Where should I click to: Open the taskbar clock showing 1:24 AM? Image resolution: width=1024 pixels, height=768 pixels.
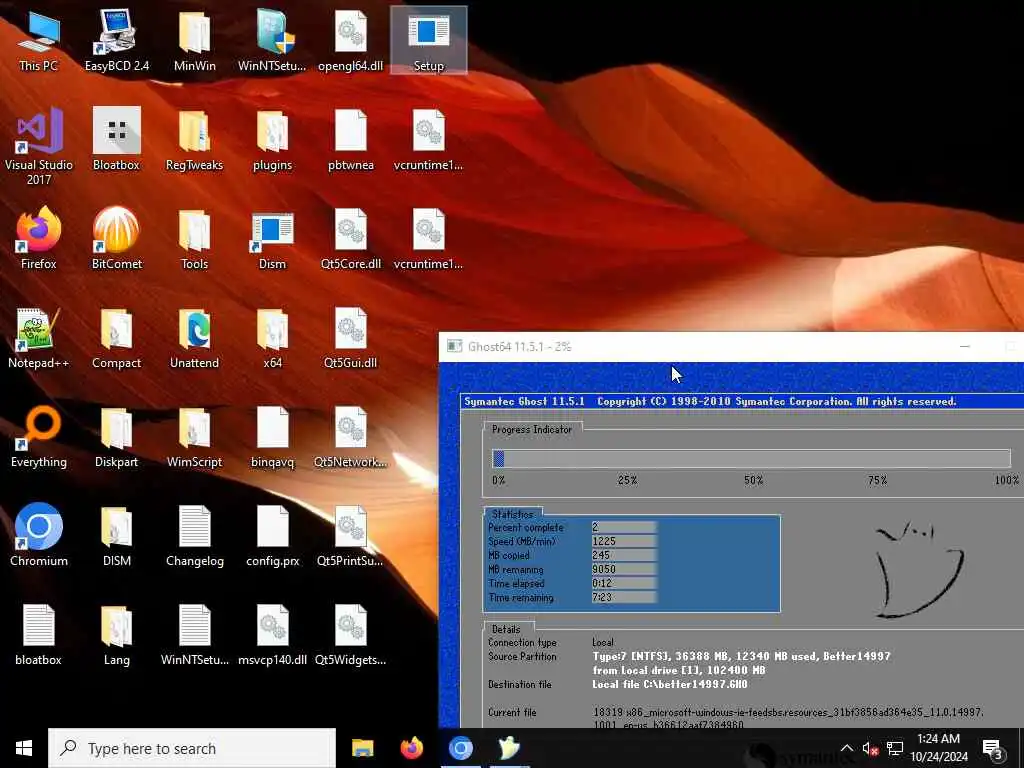click(938, 748)
